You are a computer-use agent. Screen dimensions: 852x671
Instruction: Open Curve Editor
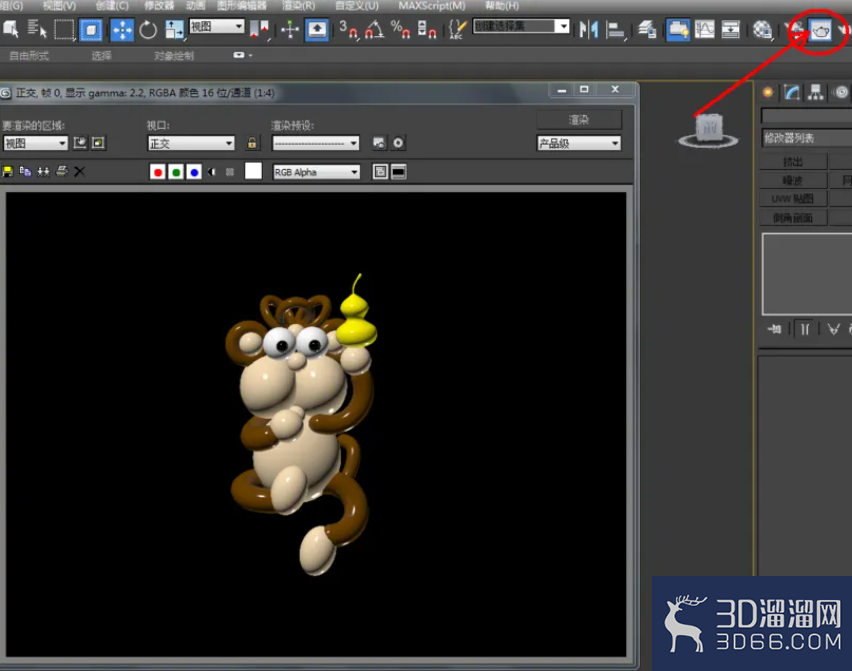click(705, 29)
